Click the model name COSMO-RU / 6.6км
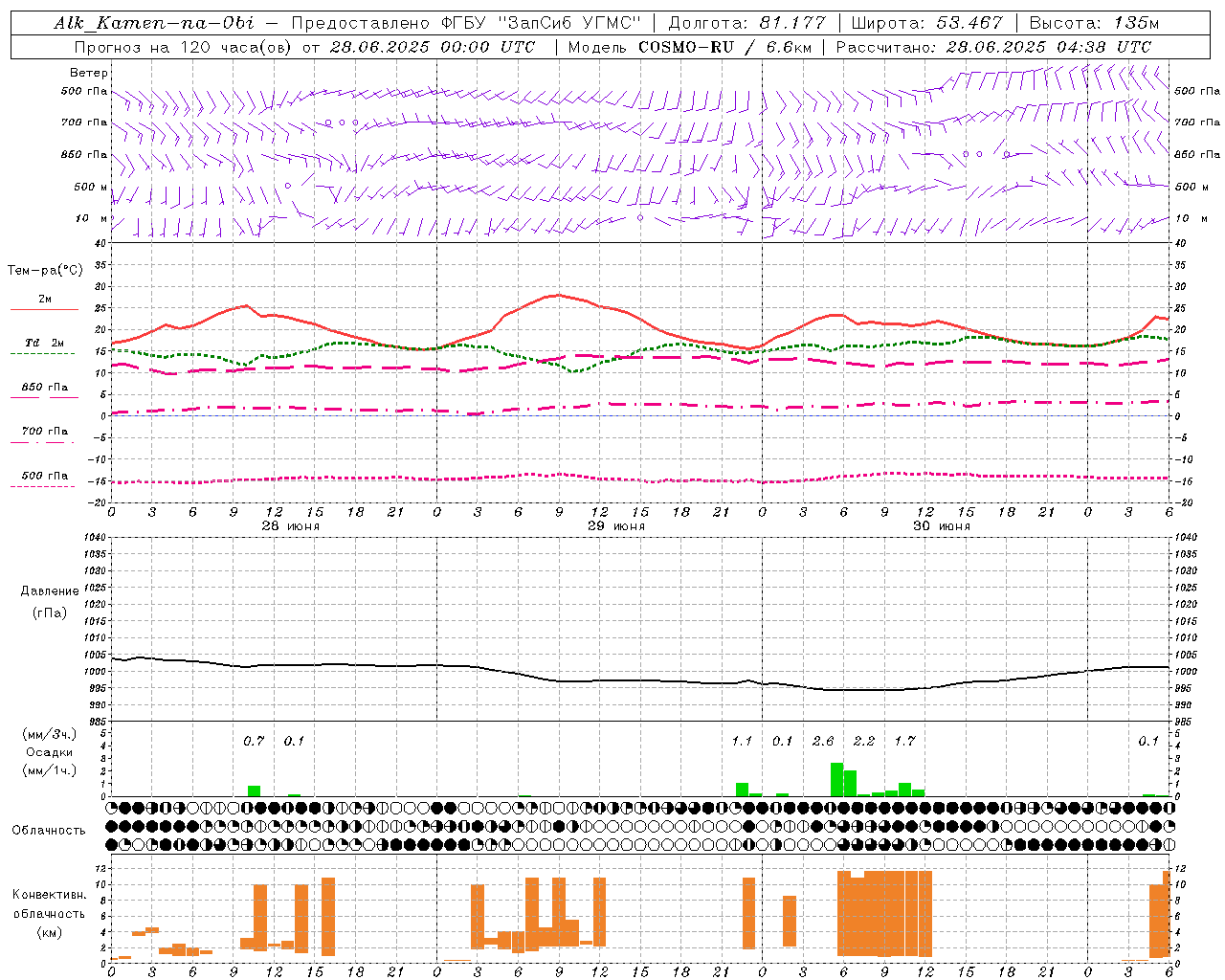The height and width of the screenshot is (980, 1225). pos(723,47)
